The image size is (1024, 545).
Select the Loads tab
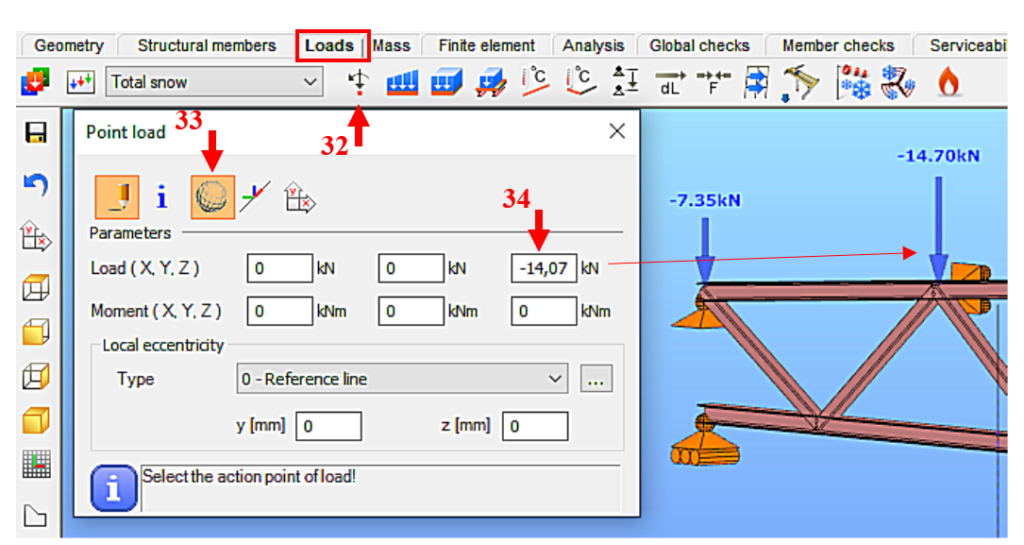[330, 46]
